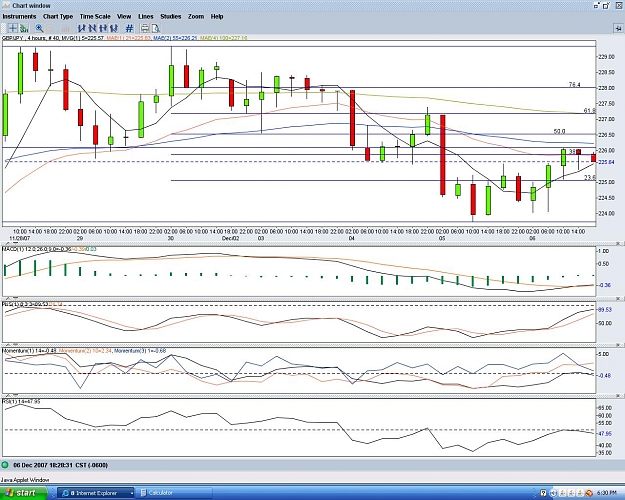Select the large red candle at 02:00 on 05

(x=442, y=155)
